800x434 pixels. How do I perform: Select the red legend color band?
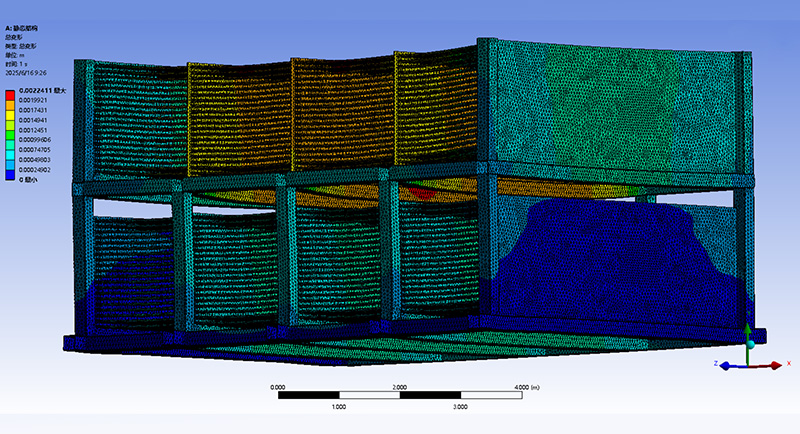pyautogui.click(x=10, y=95)
